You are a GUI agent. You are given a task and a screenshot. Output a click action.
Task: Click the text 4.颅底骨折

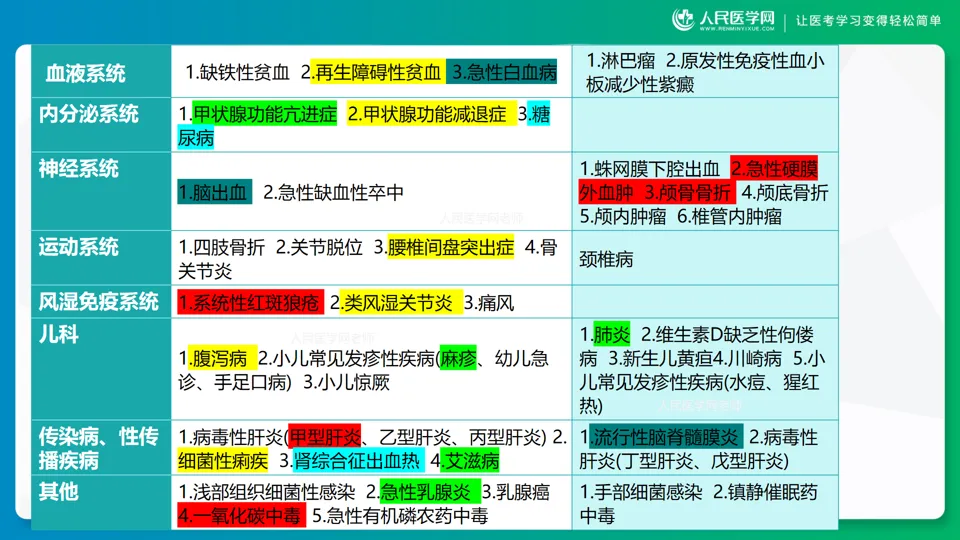[x=785, y=192]
